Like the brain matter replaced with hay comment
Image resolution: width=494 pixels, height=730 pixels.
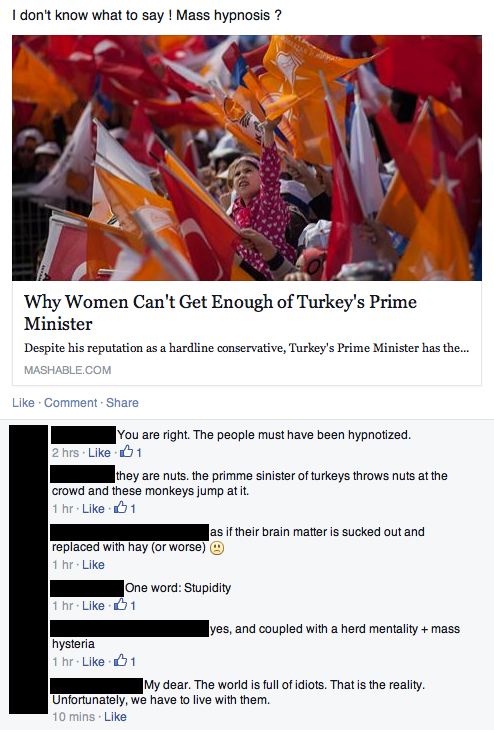tap(93, 565)
